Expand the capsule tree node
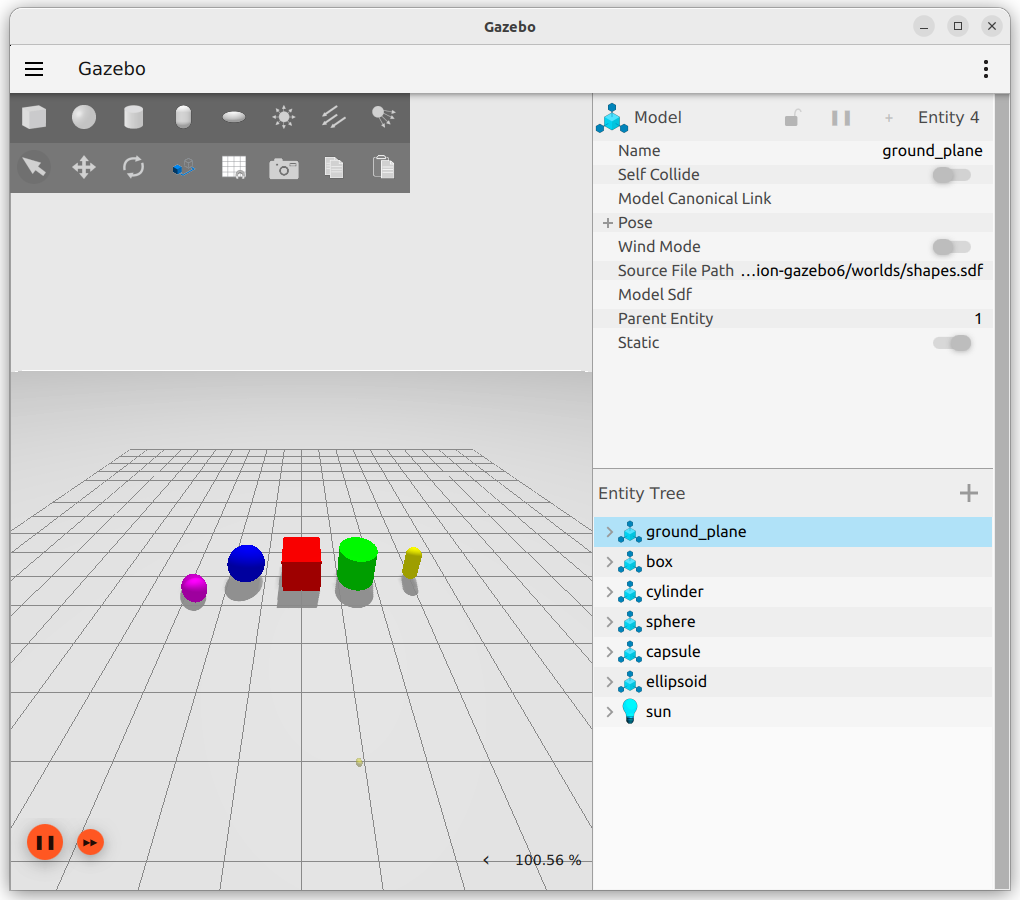Screen dimensions: 1020x900 click(610, 652)
